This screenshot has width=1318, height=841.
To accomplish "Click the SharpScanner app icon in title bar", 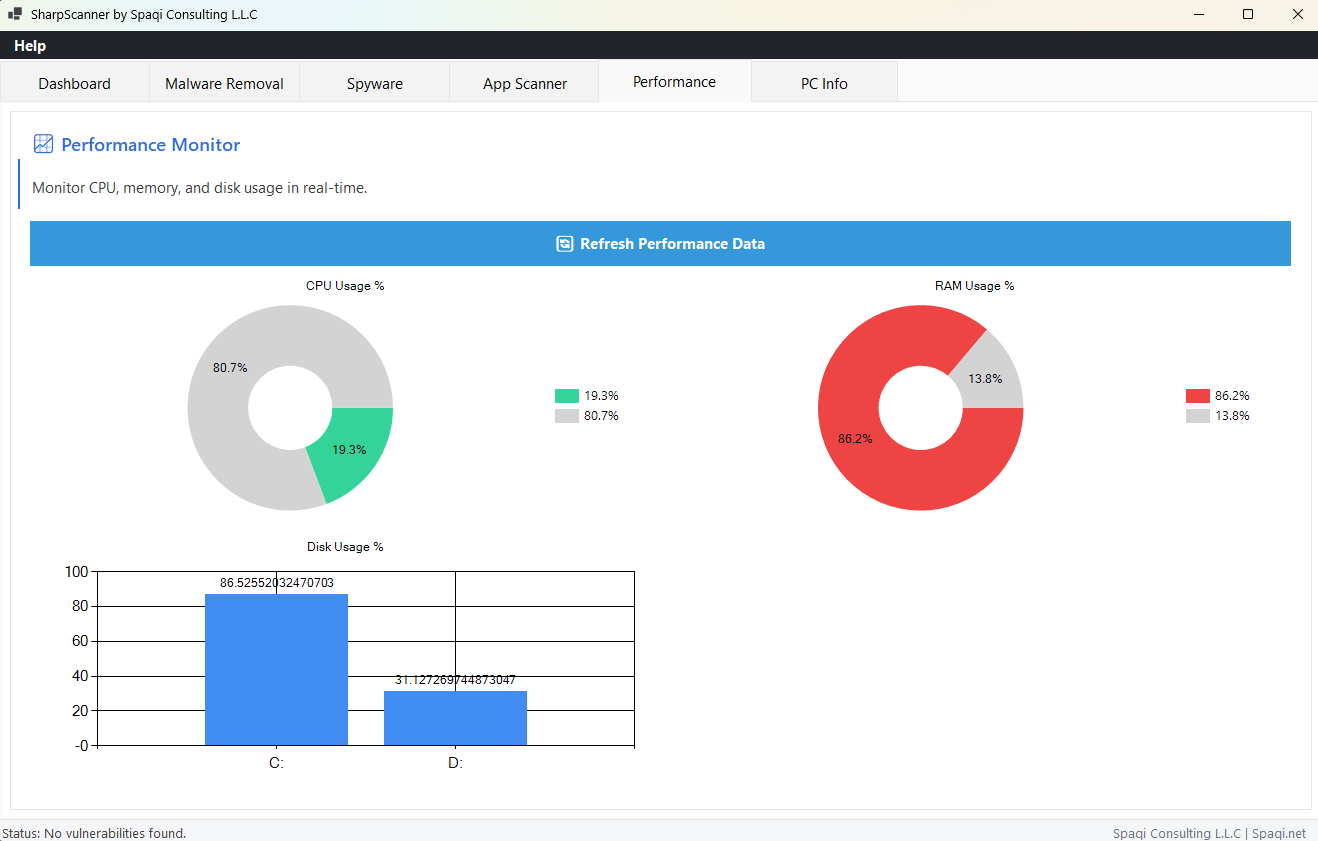I will [x=15, y=15].
